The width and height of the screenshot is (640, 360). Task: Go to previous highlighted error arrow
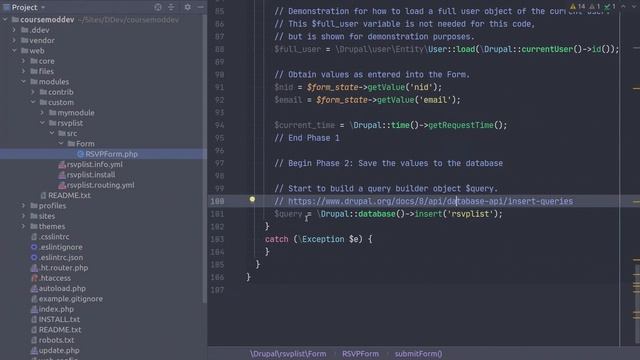623,7
